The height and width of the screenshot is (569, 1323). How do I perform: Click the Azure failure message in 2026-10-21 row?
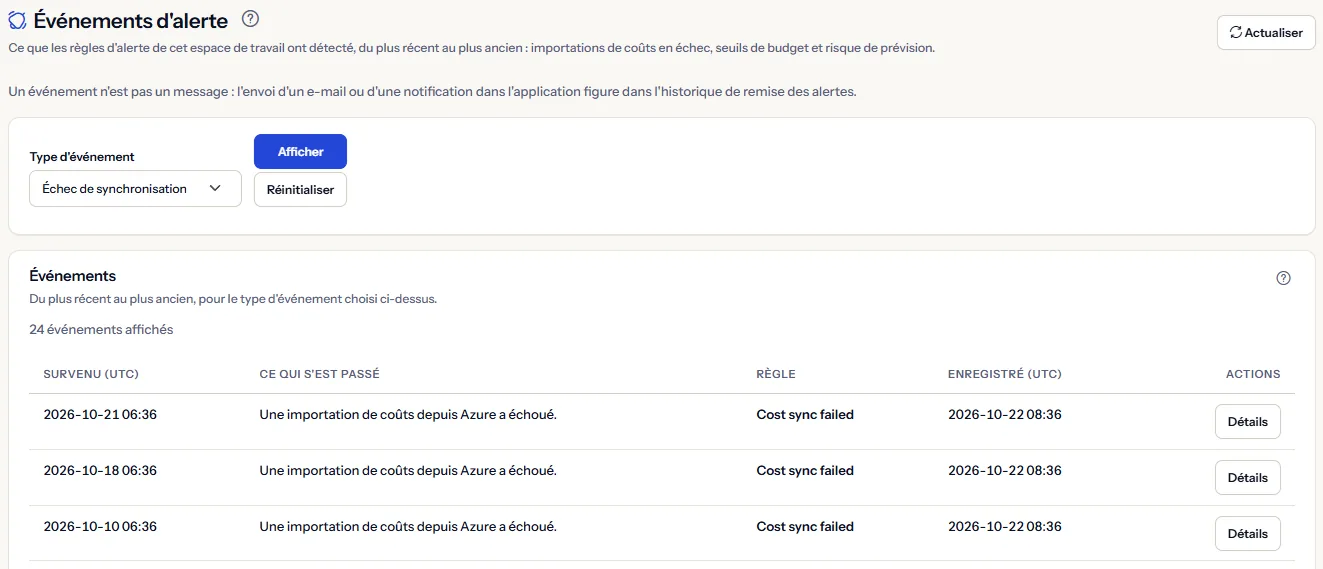pos(408,415)
